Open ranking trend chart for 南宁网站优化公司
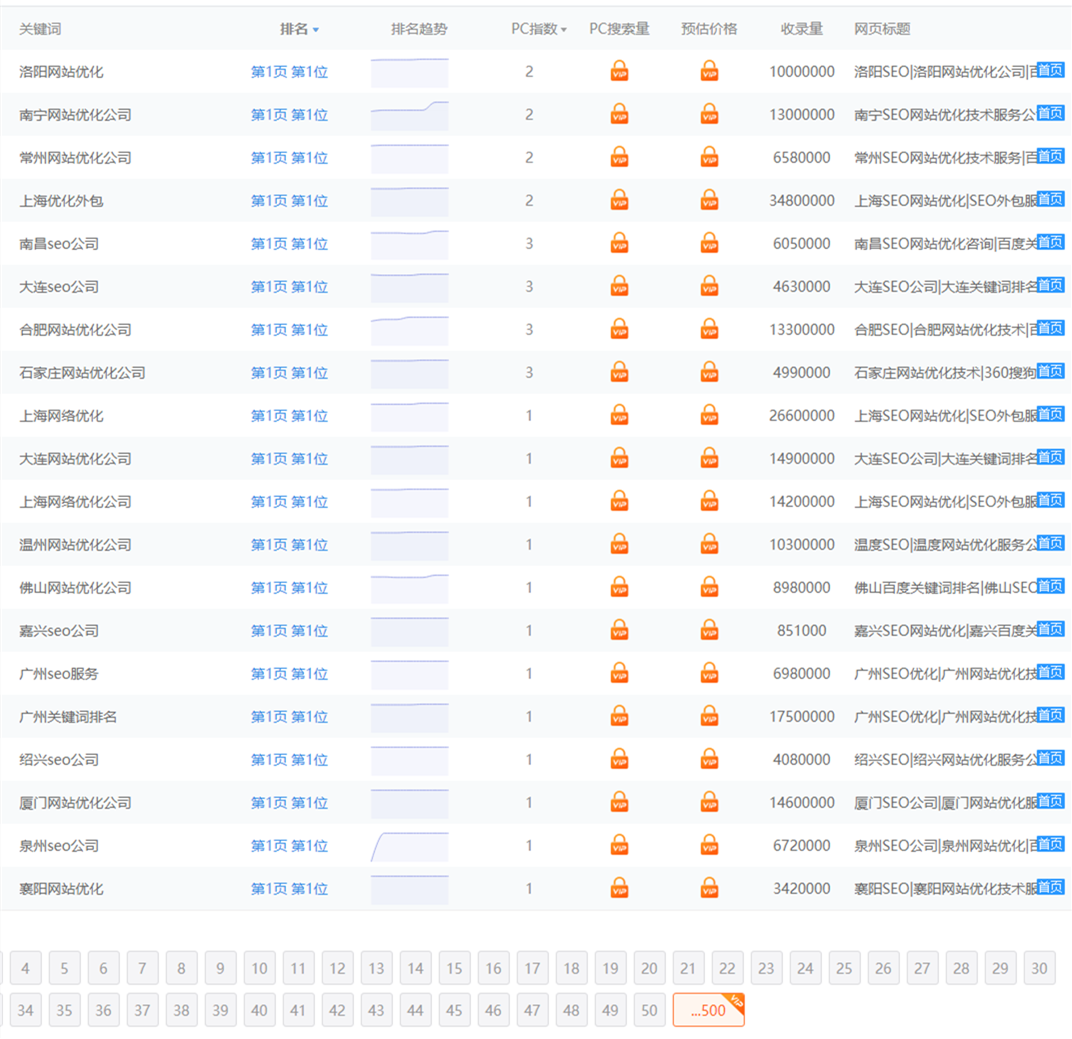The image size is (1072, 1039). tap(409, 115)
